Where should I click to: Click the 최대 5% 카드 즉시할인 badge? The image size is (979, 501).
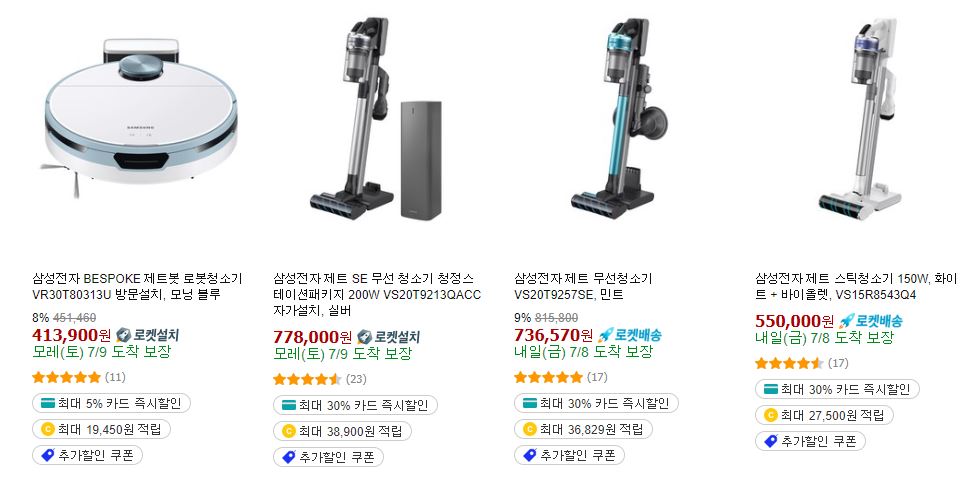coord(111,404)
